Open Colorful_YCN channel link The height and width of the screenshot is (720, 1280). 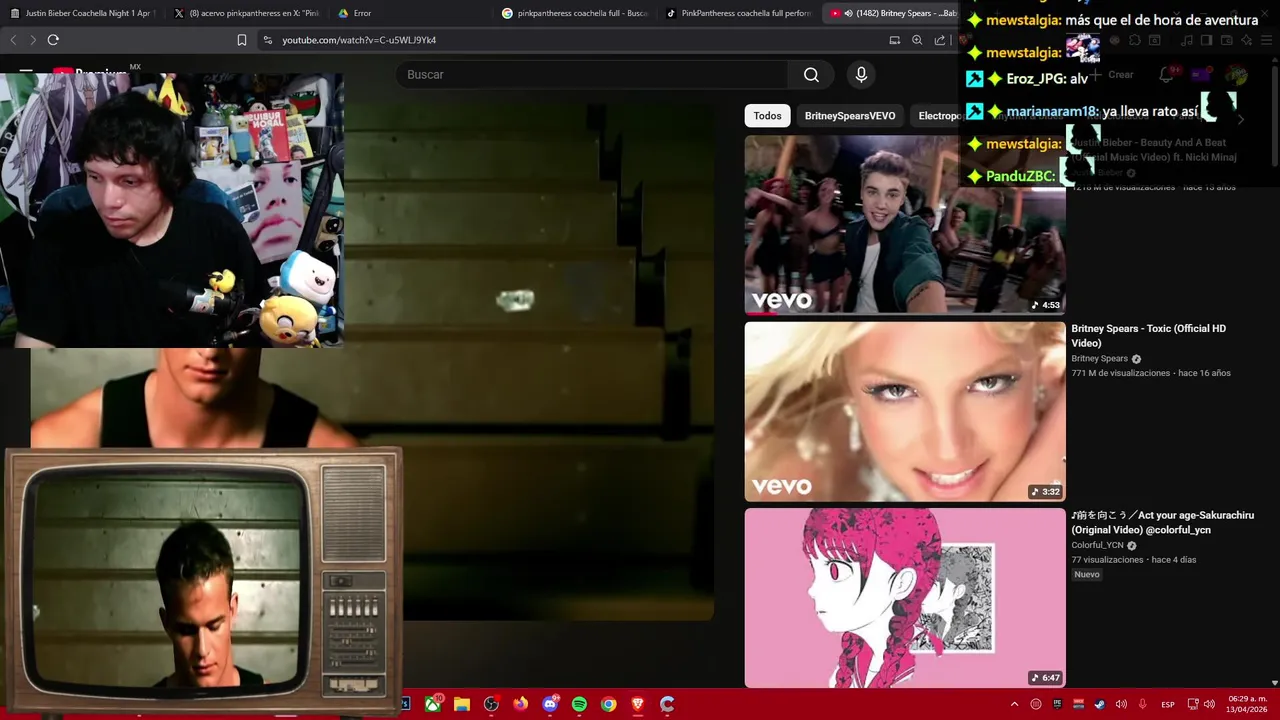1097,546
